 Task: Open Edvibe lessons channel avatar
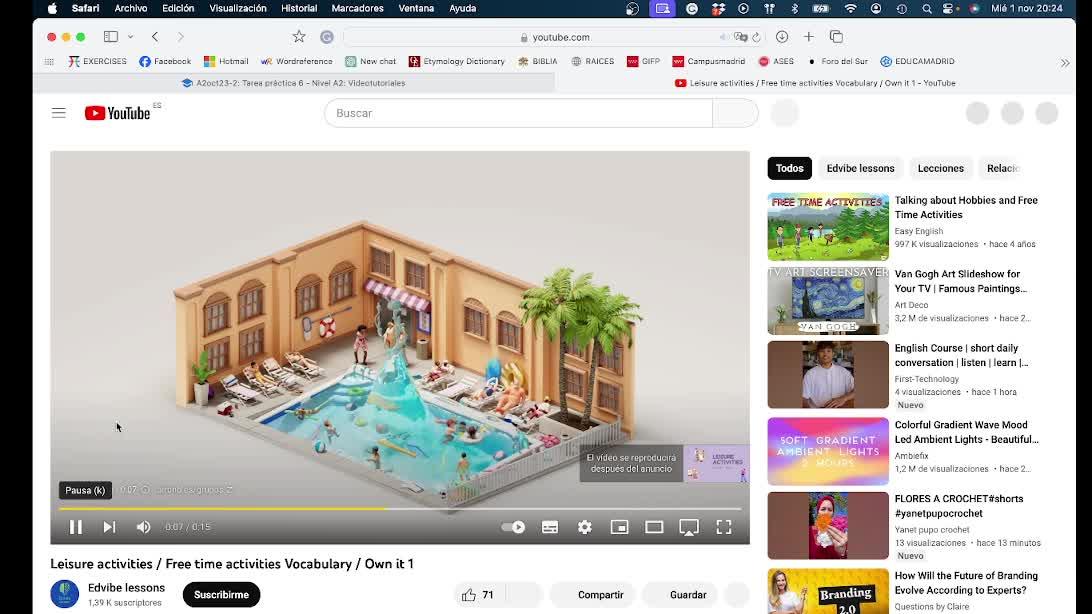coord(65,595)
